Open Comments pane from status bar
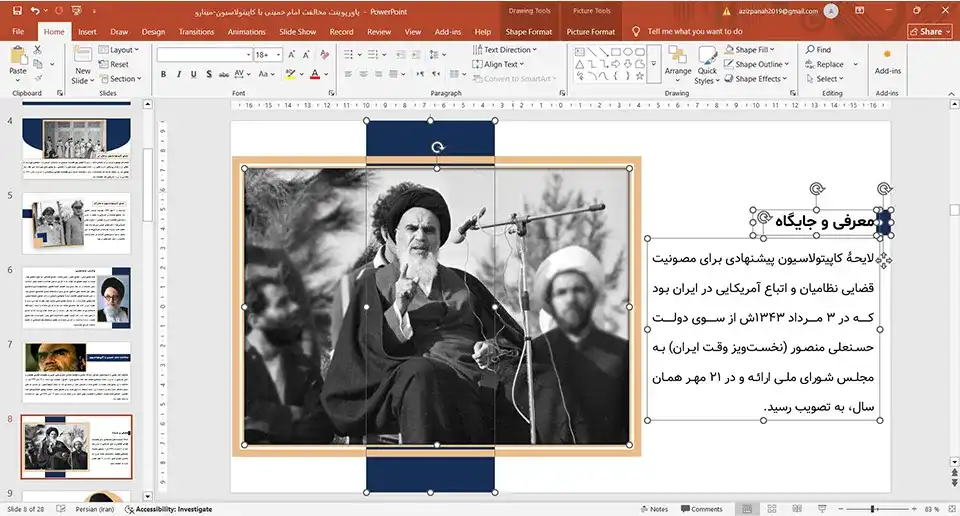This screenshot has height=516, width=960. [702, 509]
